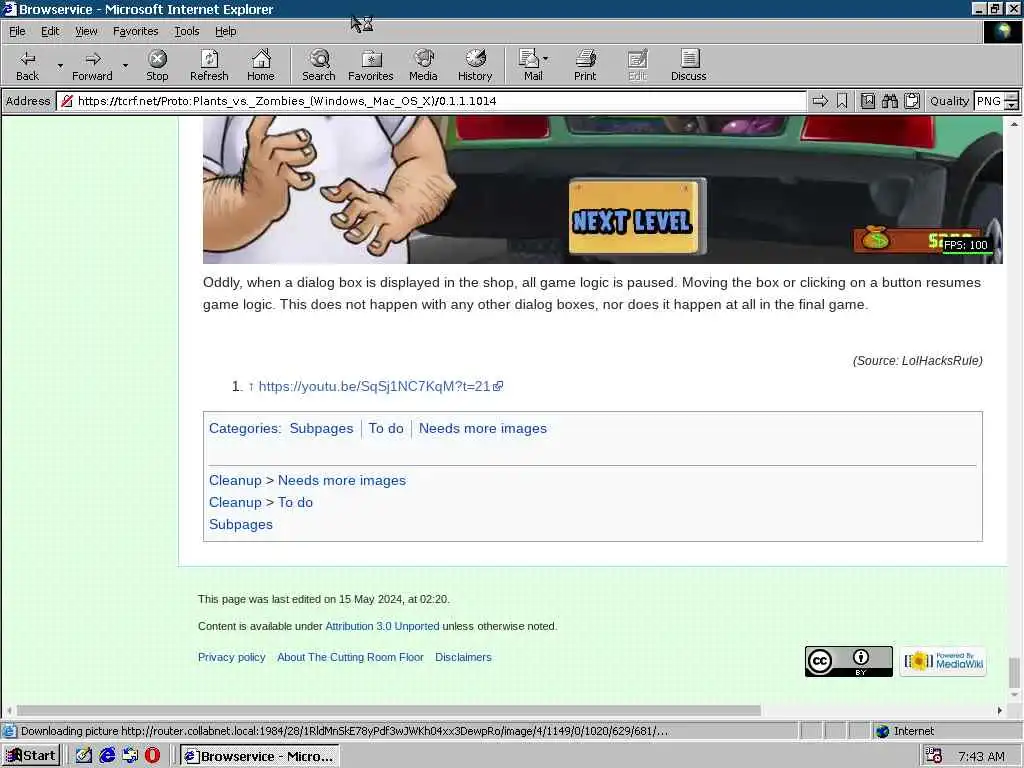Open the sync quick launch icon beside Opera
Screen dimensions: 1024x768
pyautogui.click(x=130, y=756)
